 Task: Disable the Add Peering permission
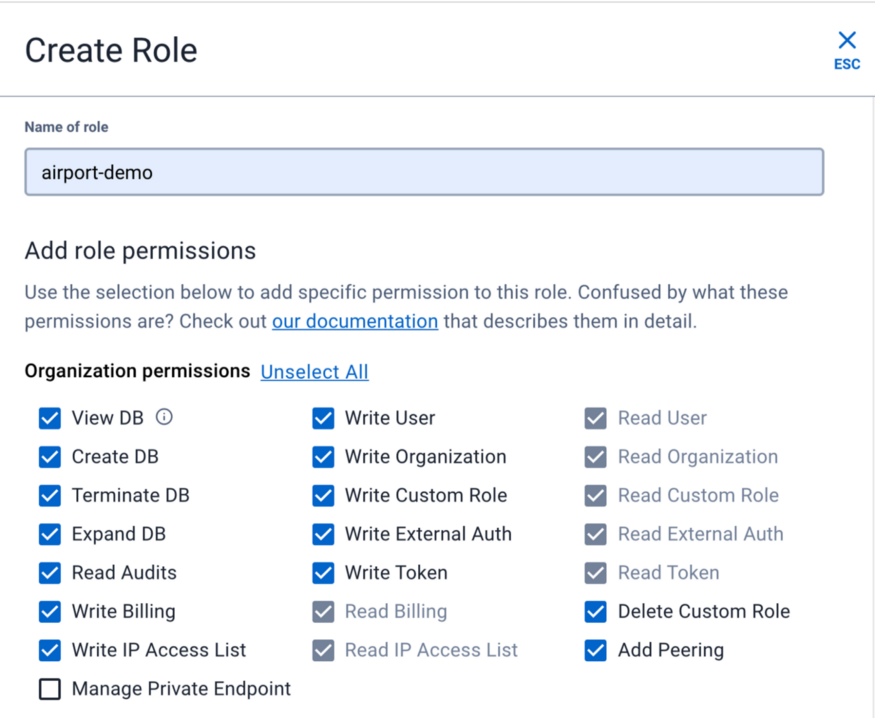point(596,650)
